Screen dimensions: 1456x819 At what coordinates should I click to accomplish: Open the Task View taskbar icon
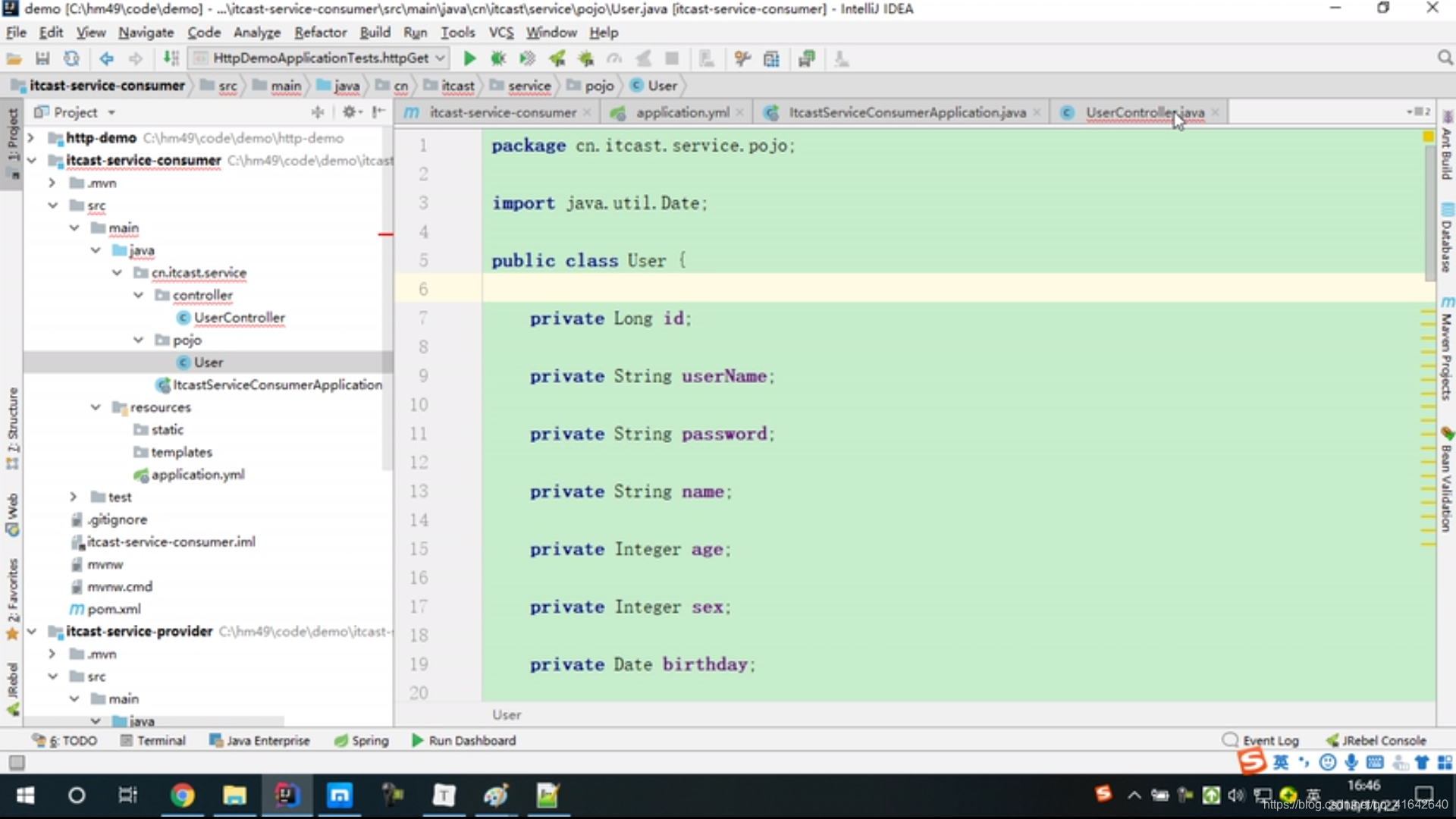click(x=128, y=795)
